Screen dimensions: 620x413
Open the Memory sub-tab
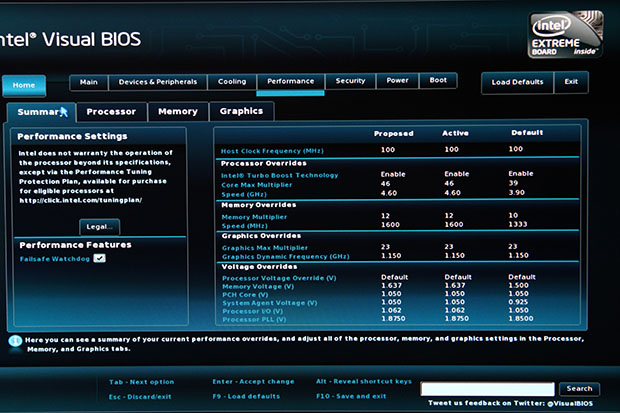pyautogui.click(x=178, y=112)
